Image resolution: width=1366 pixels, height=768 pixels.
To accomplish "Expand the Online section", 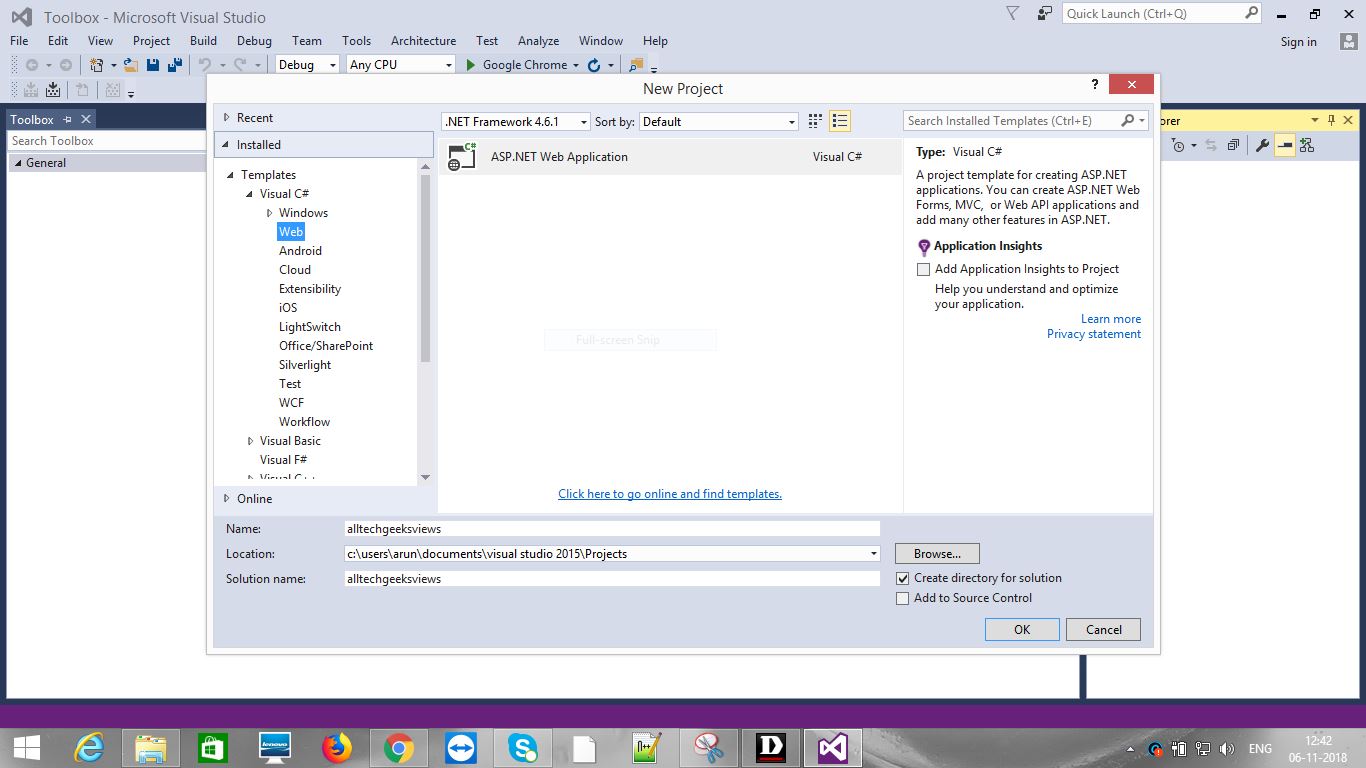I will click(x=227, y=498).
